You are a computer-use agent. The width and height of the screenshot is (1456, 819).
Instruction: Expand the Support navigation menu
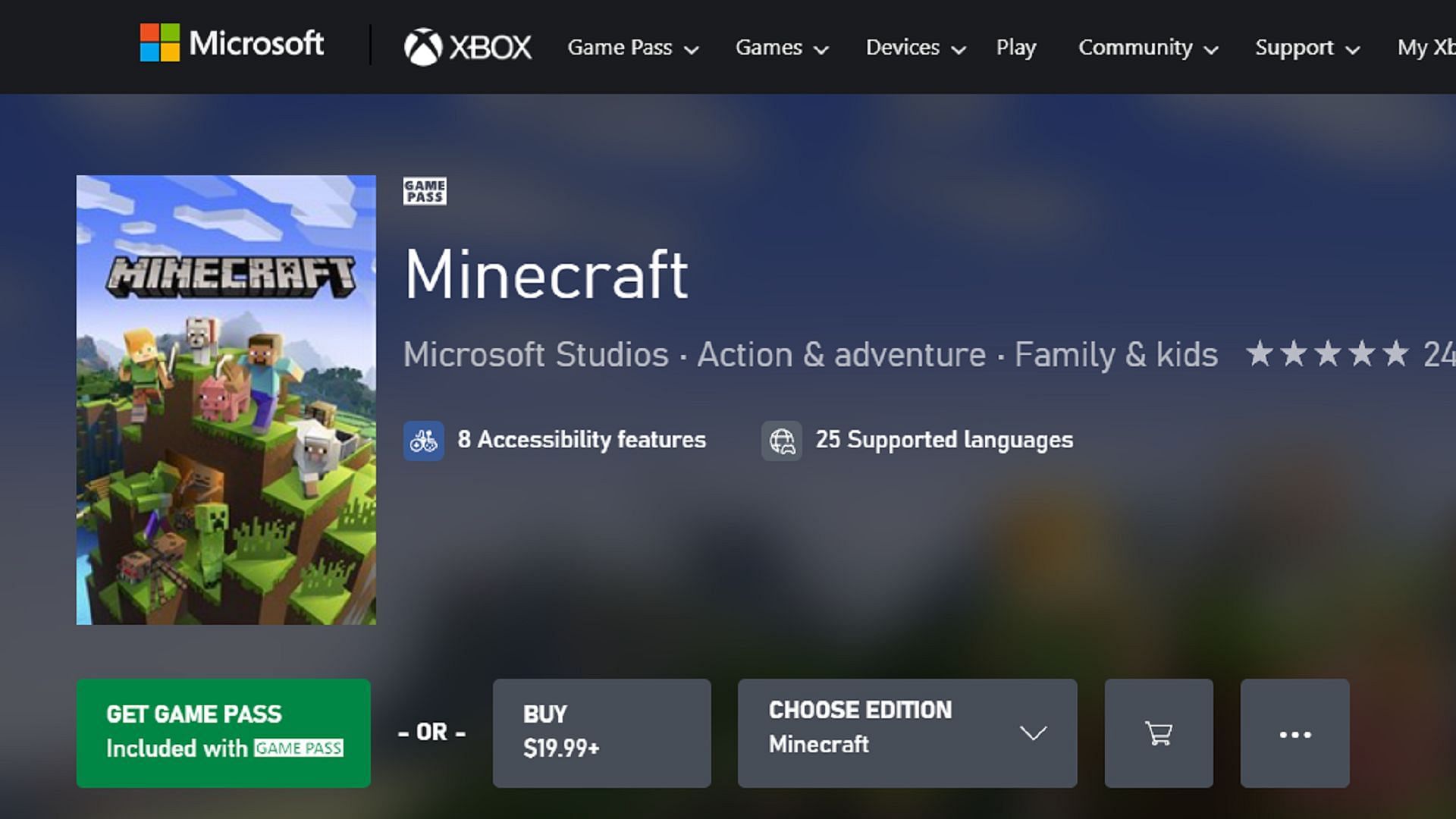pos(1305,46)
